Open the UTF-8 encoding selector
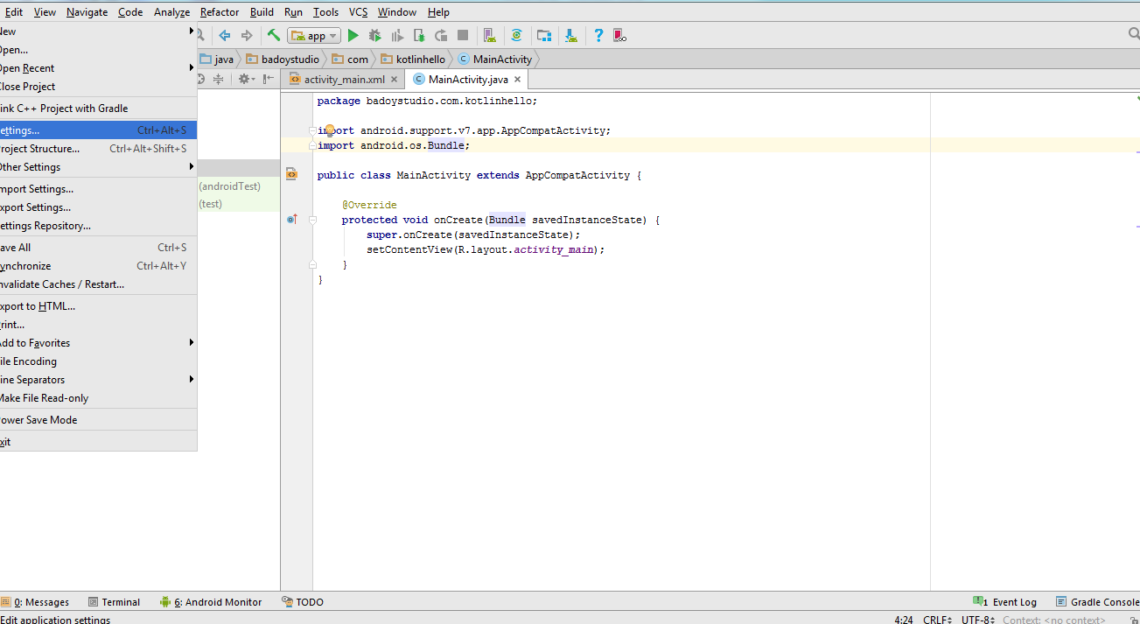 (x=978, y=619)
